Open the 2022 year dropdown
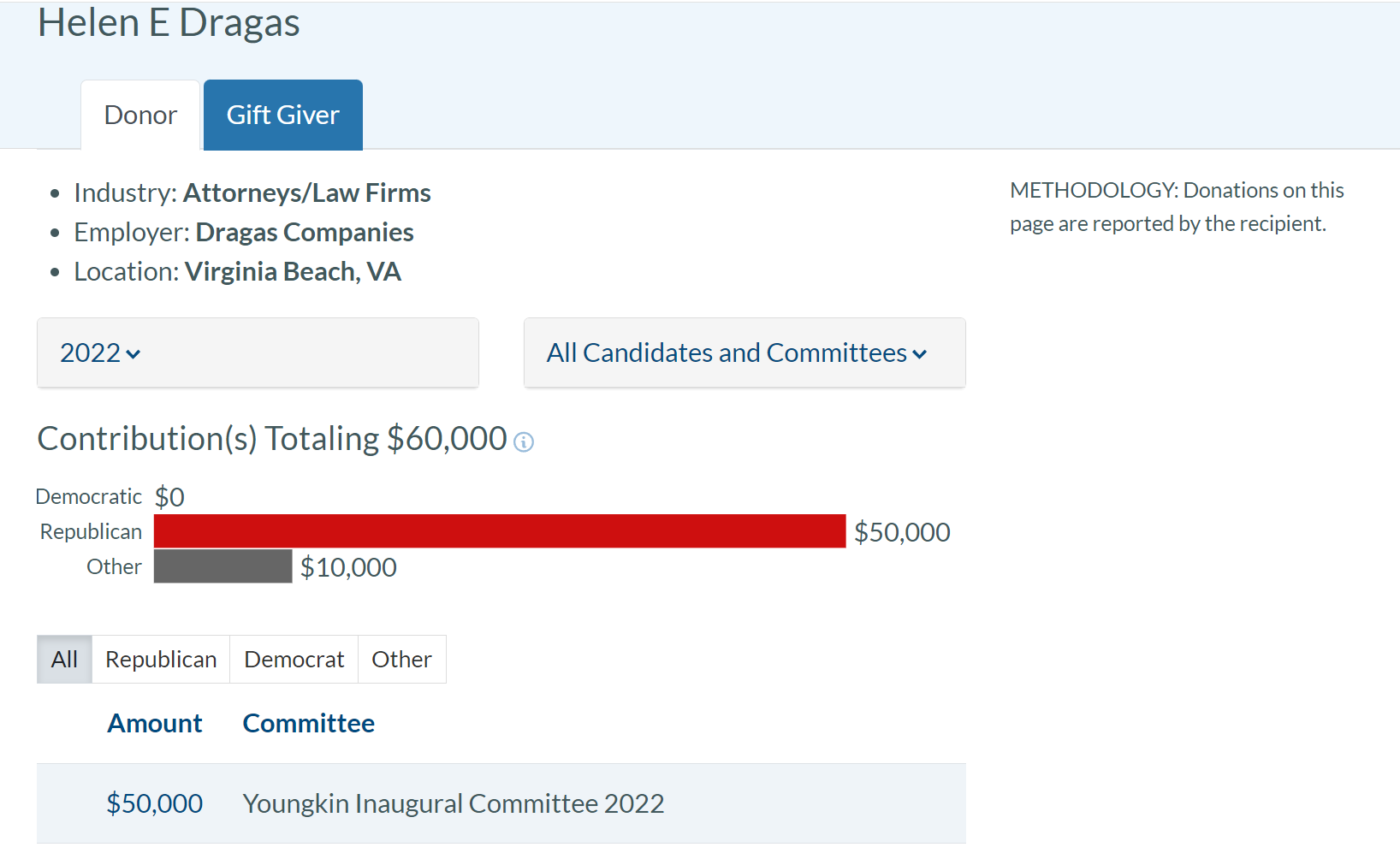This screenshot has width=1400, height=853. (x=258, y=352)
